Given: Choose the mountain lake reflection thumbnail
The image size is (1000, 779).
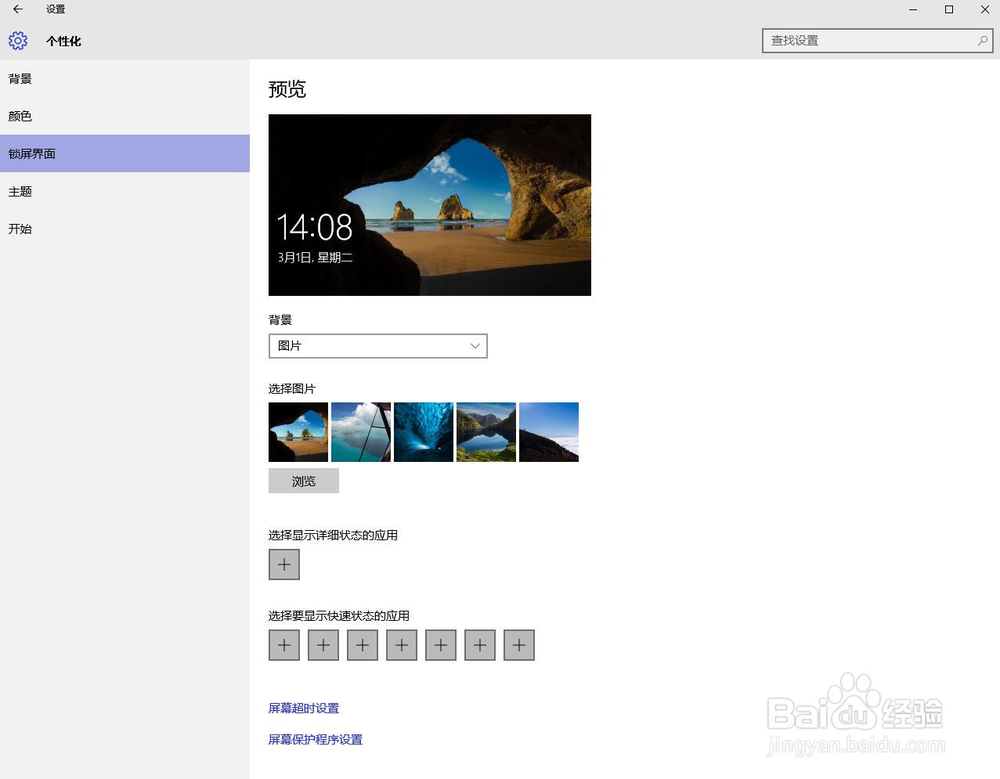Looking at the screenshot, I should (x=486, y=432).
